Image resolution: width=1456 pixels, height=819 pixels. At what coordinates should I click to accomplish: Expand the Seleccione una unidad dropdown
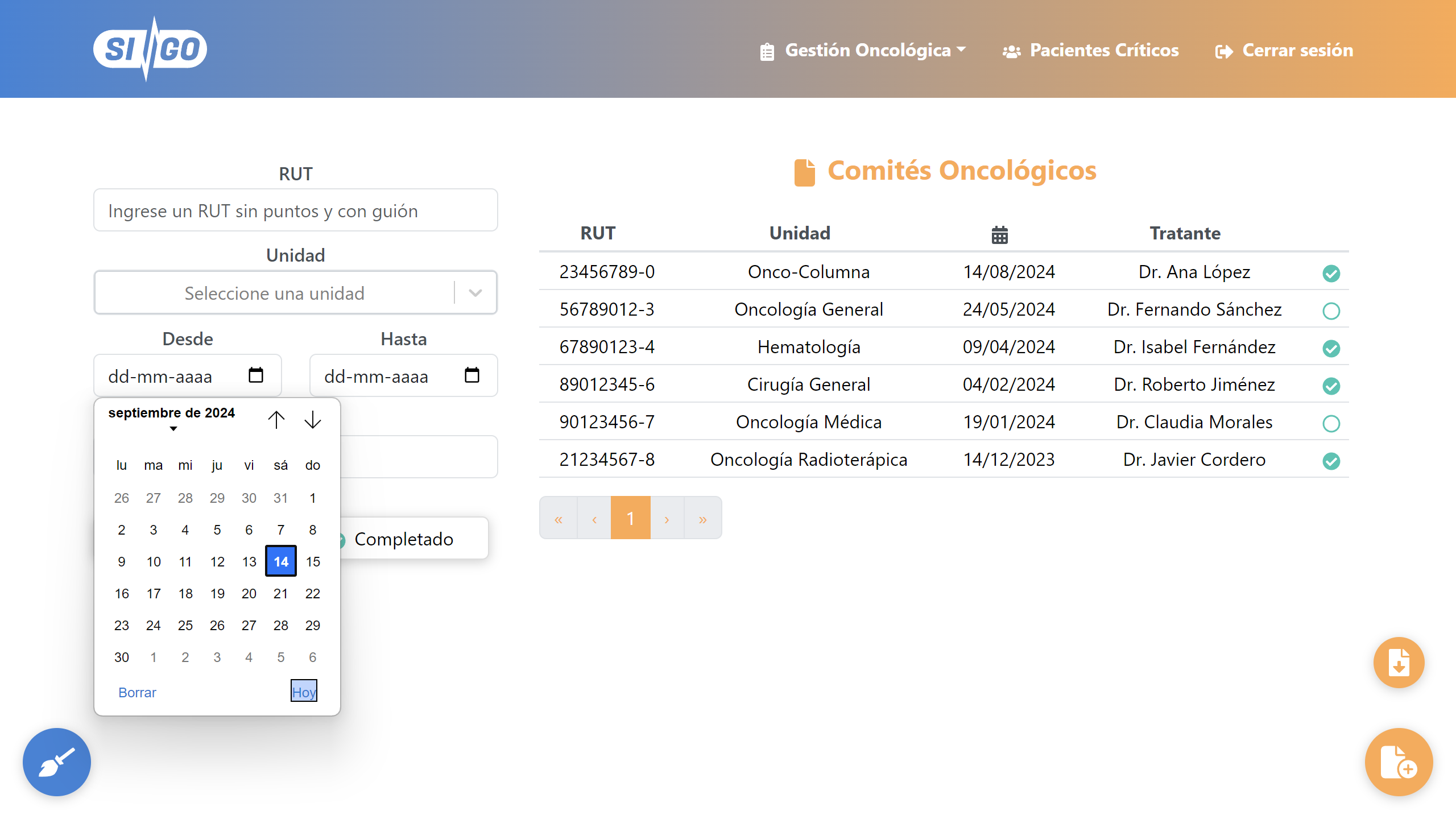pyautogui.click(x=296, y=293)
